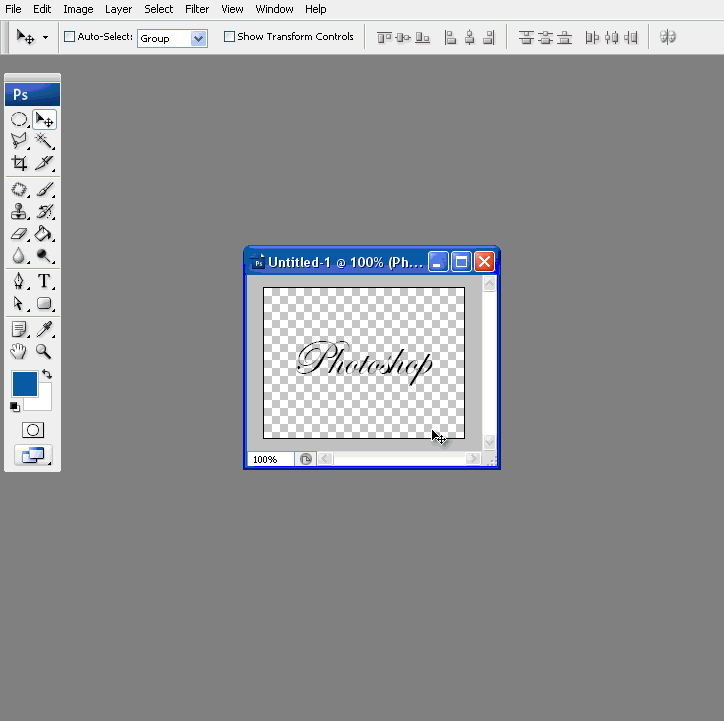This screenshot has height=721, width=724.
Task: Open the Layer menu
Action: [x=118, y=9]
